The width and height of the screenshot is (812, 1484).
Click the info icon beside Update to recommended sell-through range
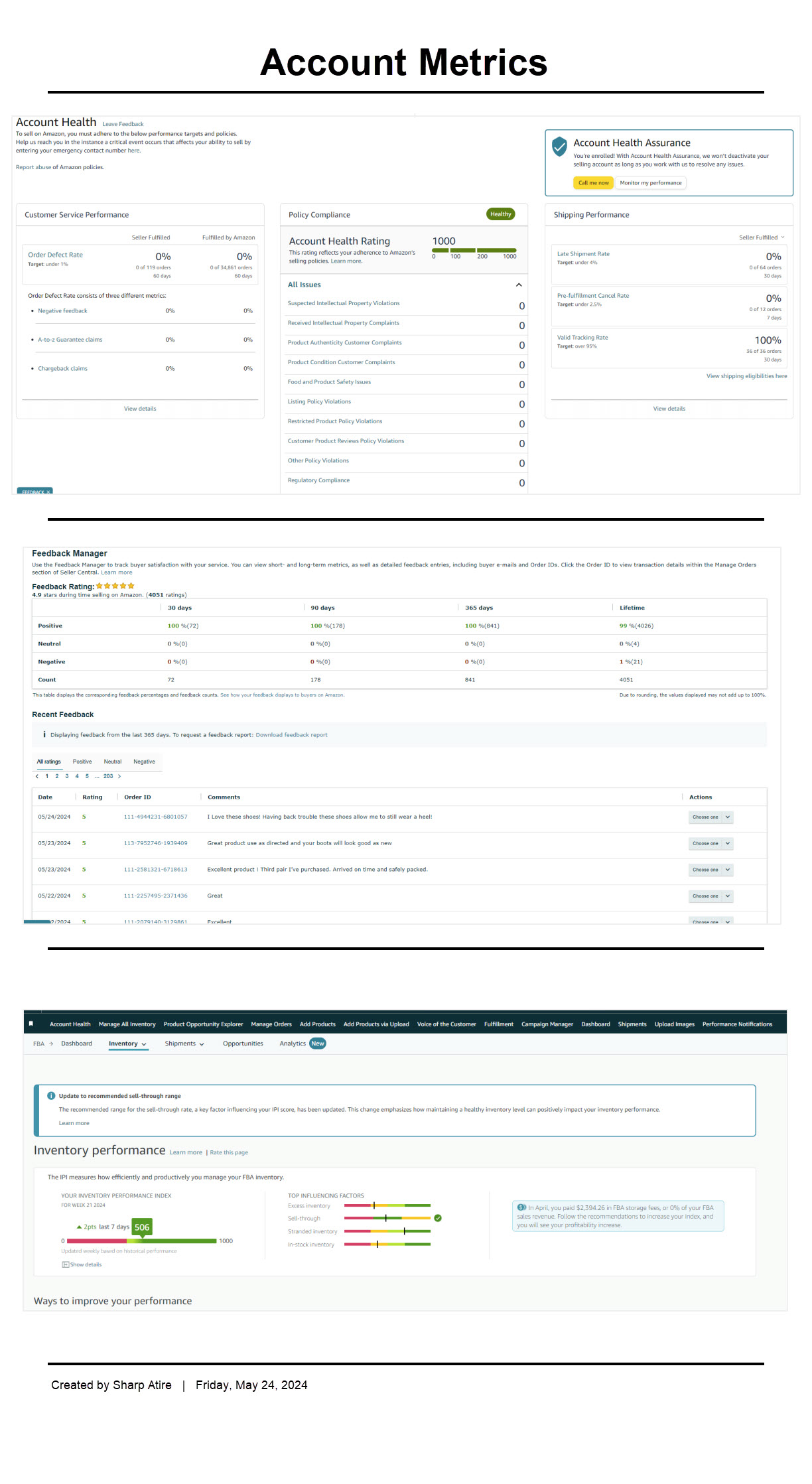coord(51,1095)
